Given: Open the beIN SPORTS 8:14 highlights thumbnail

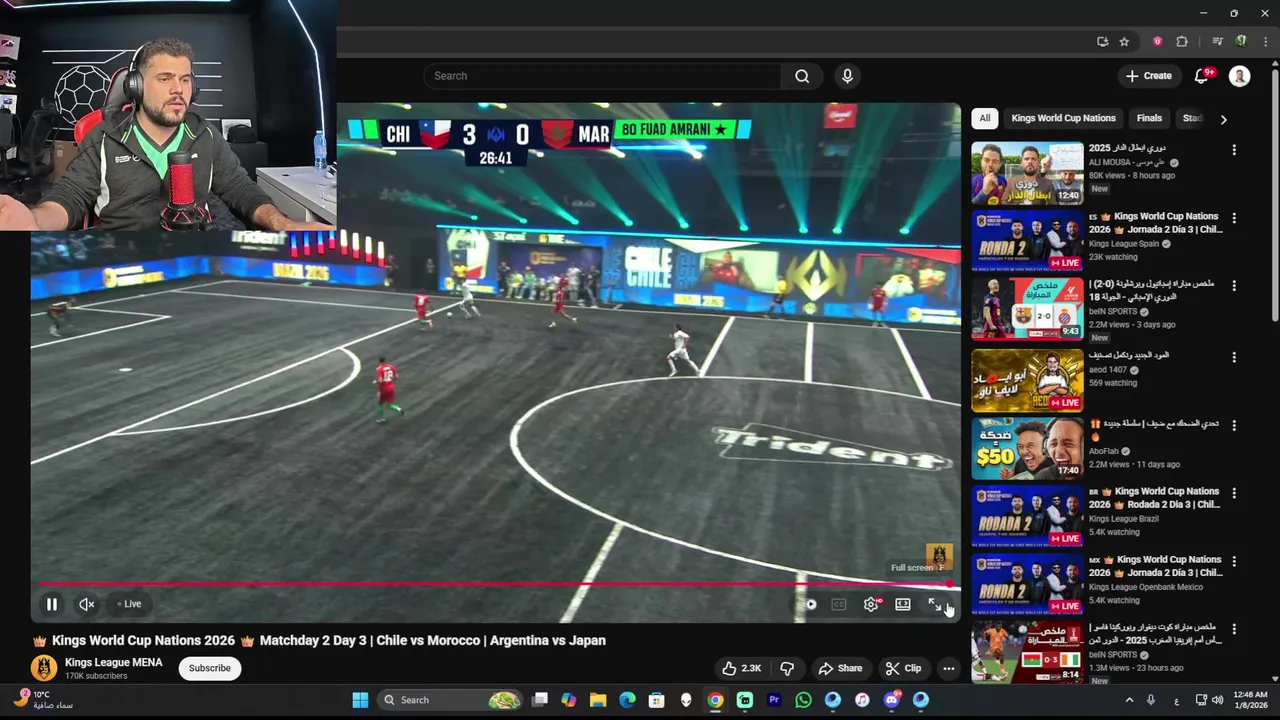Looking at the screenshot, I should [x=1027, y=652].
